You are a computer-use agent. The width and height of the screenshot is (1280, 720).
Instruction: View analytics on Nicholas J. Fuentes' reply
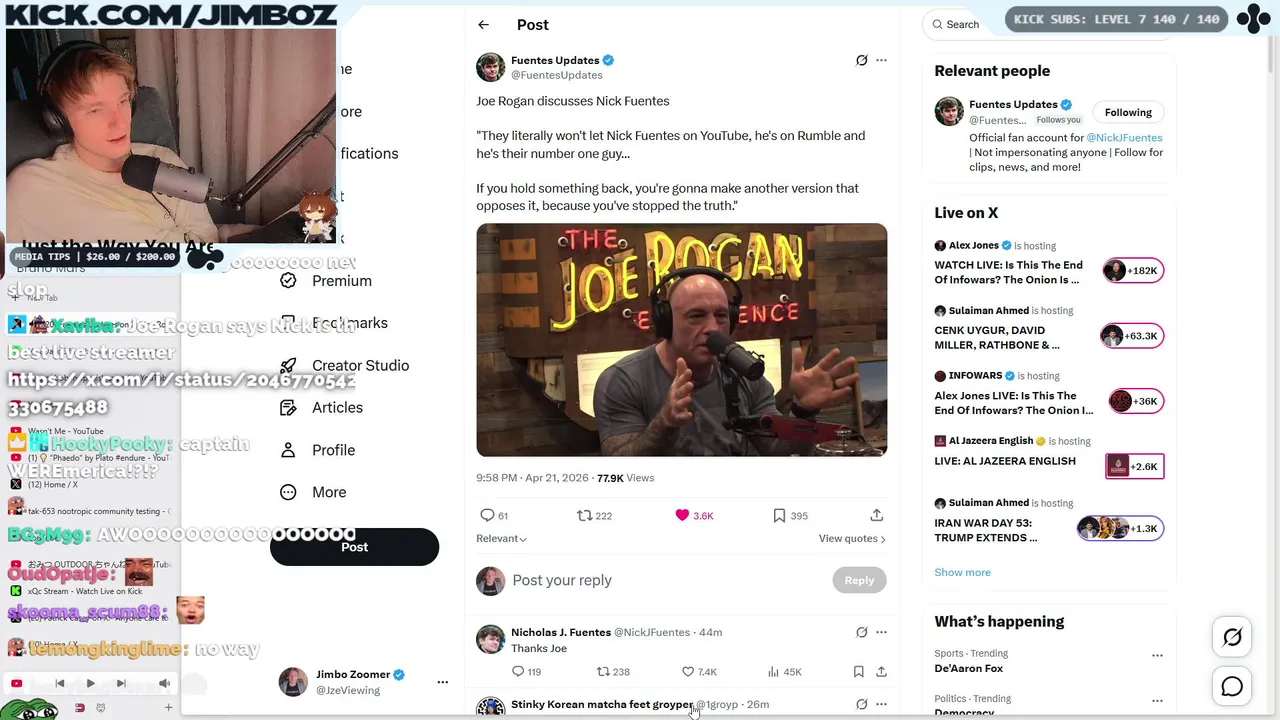click(x=774, y=672)
